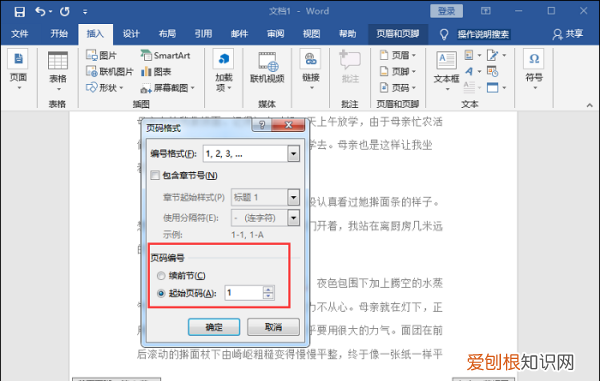The width and height of the screenshot is (600, 381).
Task: Switch to the 布局 (Layout) tab
Action: [167, 34]
